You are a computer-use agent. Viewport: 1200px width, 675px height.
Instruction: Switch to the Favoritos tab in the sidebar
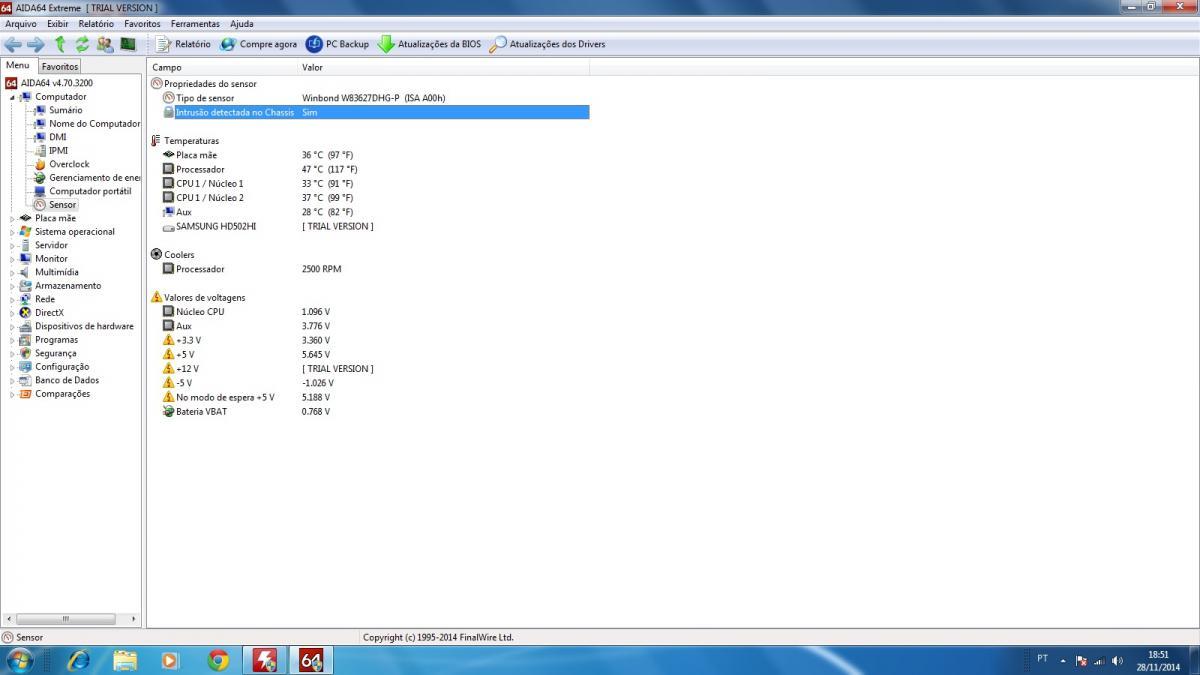click(60, 67)
